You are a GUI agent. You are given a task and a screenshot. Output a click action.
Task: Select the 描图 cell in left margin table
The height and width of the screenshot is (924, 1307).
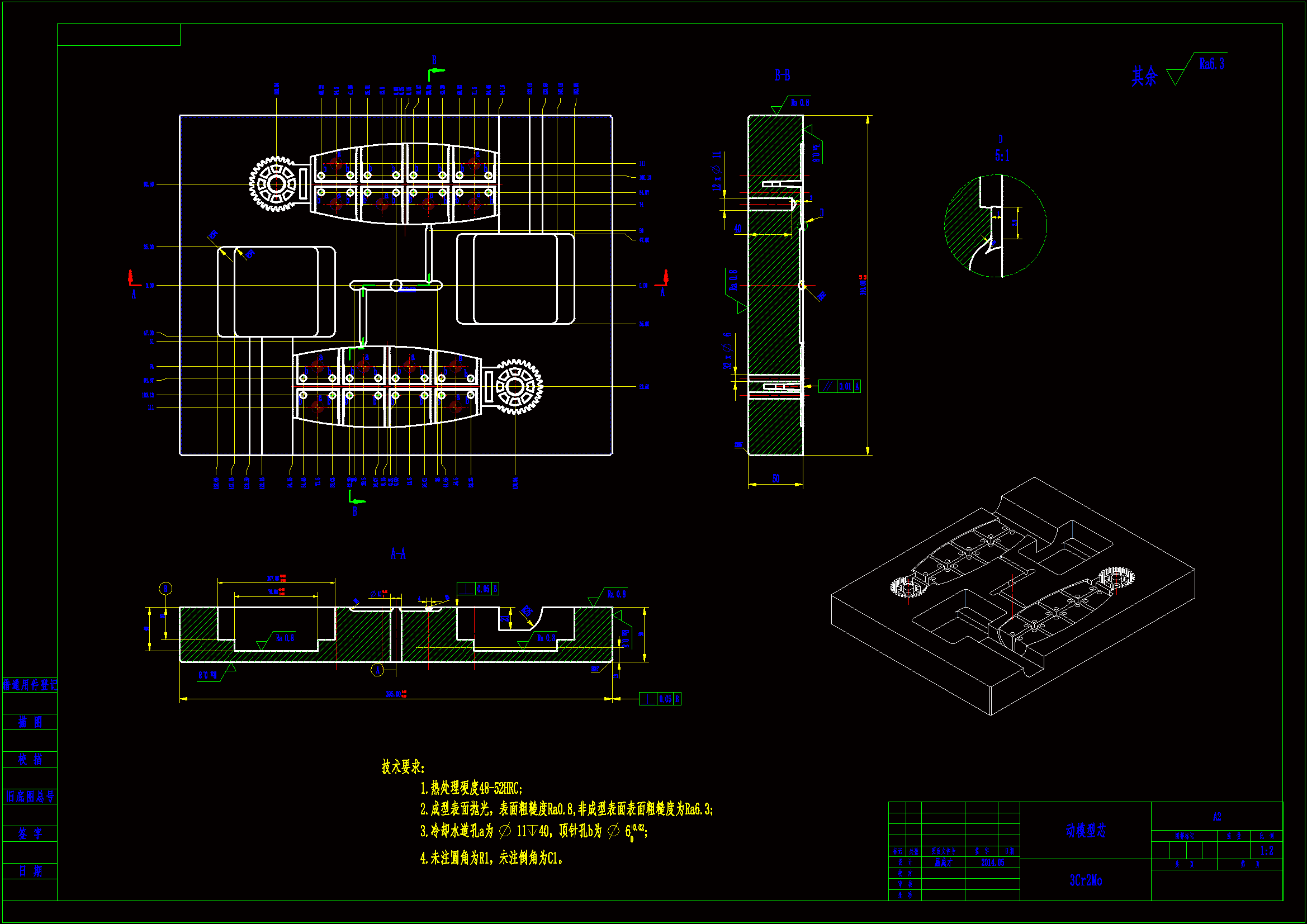click(30, 722)
